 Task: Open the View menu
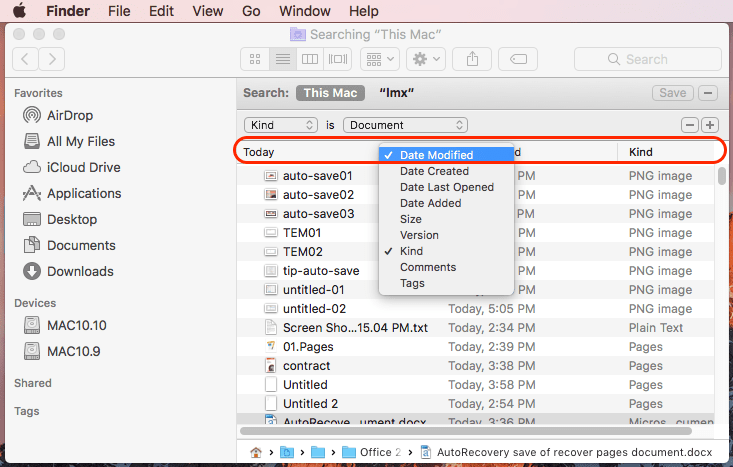tap(208, 11)
